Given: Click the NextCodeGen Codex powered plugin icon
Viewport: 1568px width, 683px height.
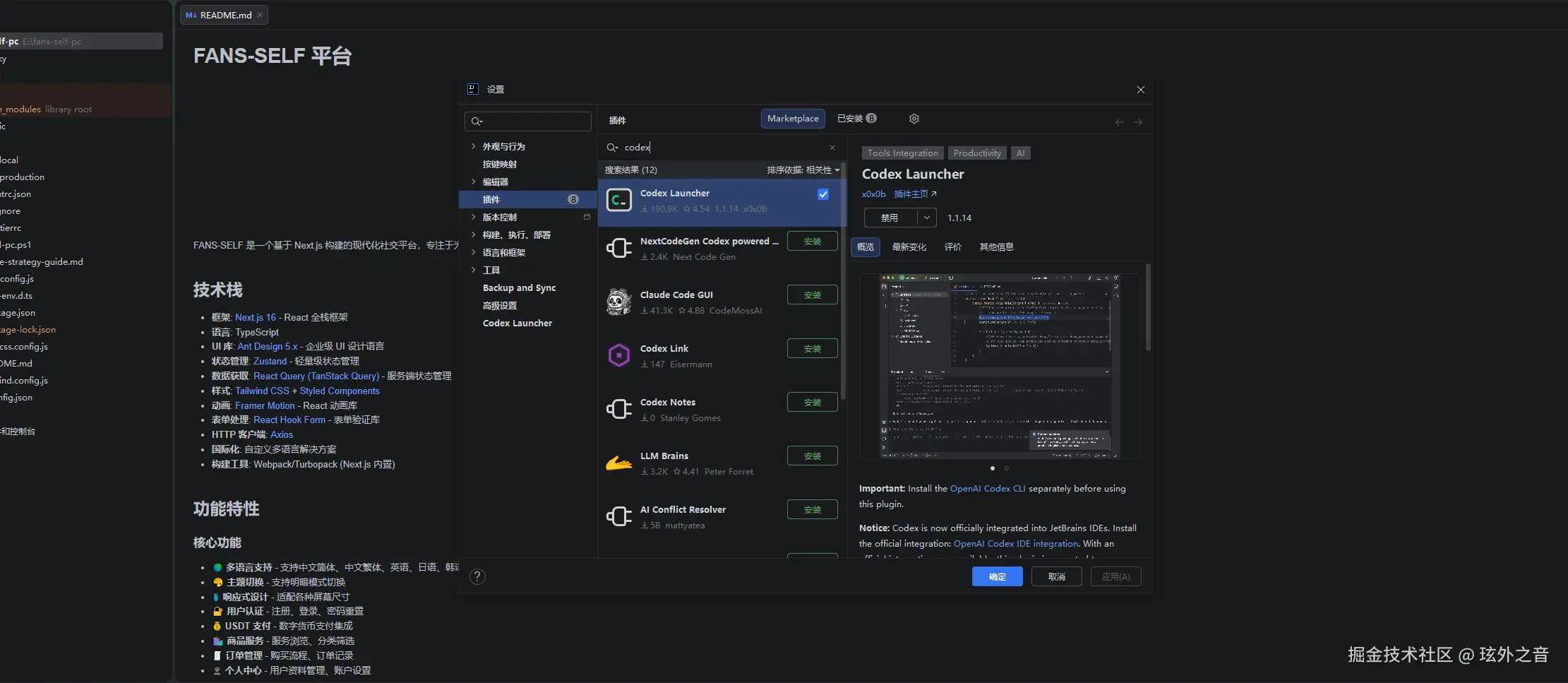Looking at the screenshot, I should 619,249.
